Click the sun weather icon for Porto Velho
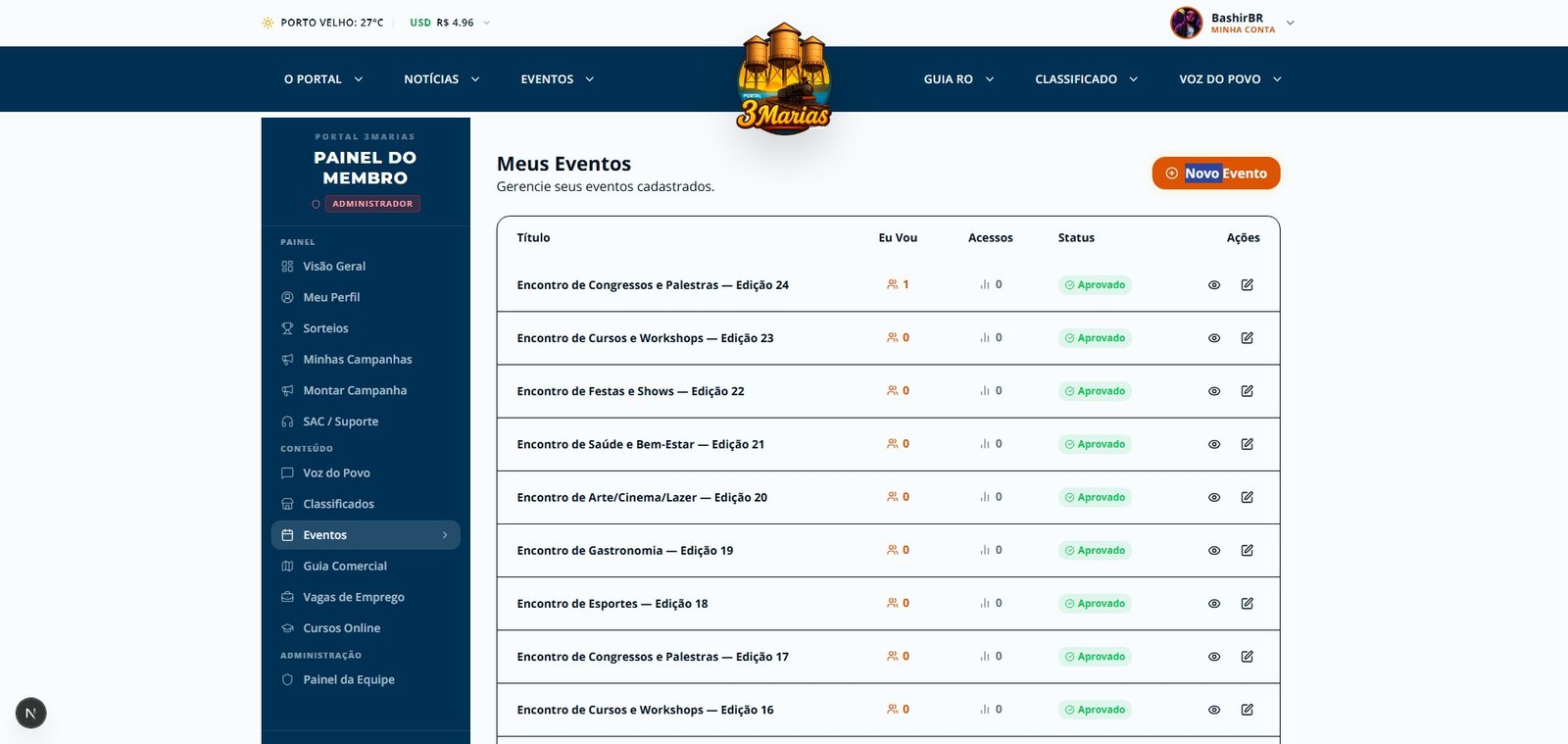Screen dimensions: 1568x744 [x=268, y=23]
